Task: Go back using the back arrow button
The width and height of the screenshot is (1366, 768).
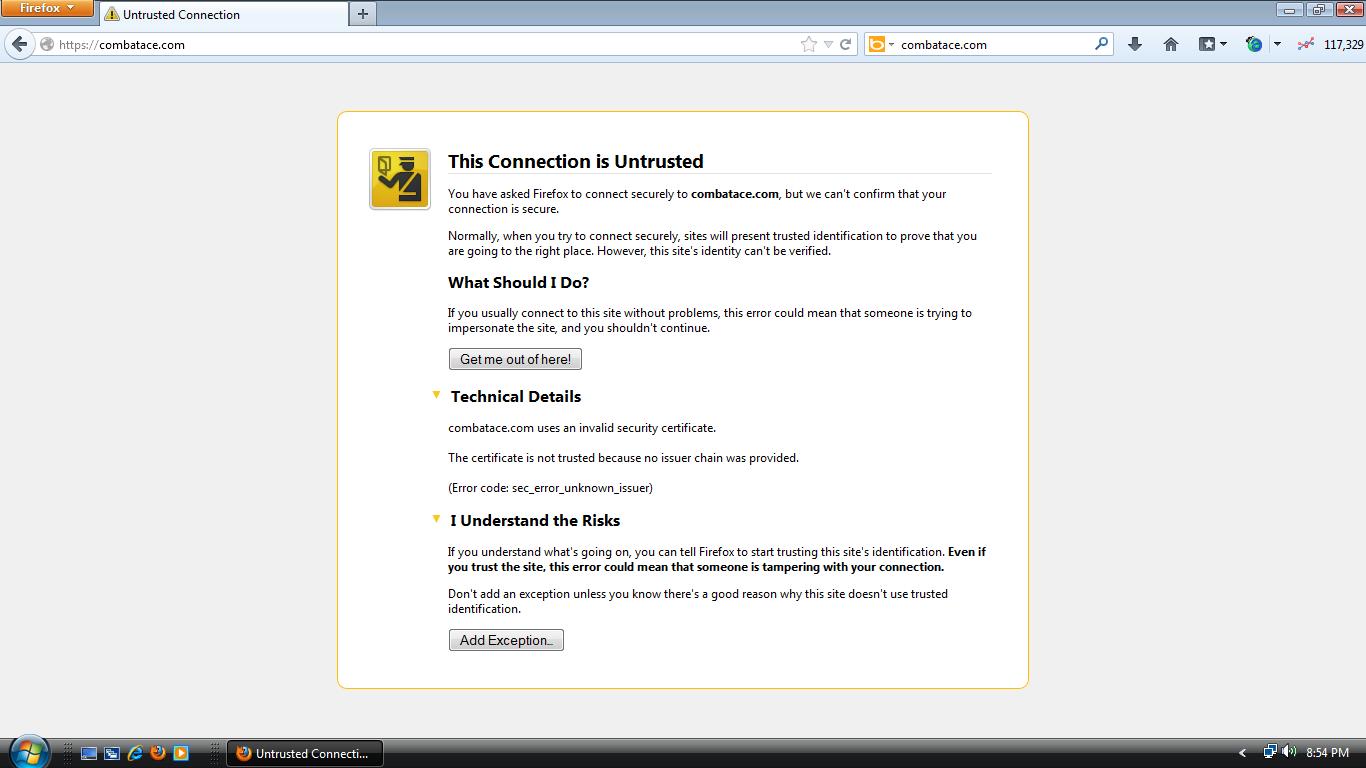Action: click(x=20, y=44)
